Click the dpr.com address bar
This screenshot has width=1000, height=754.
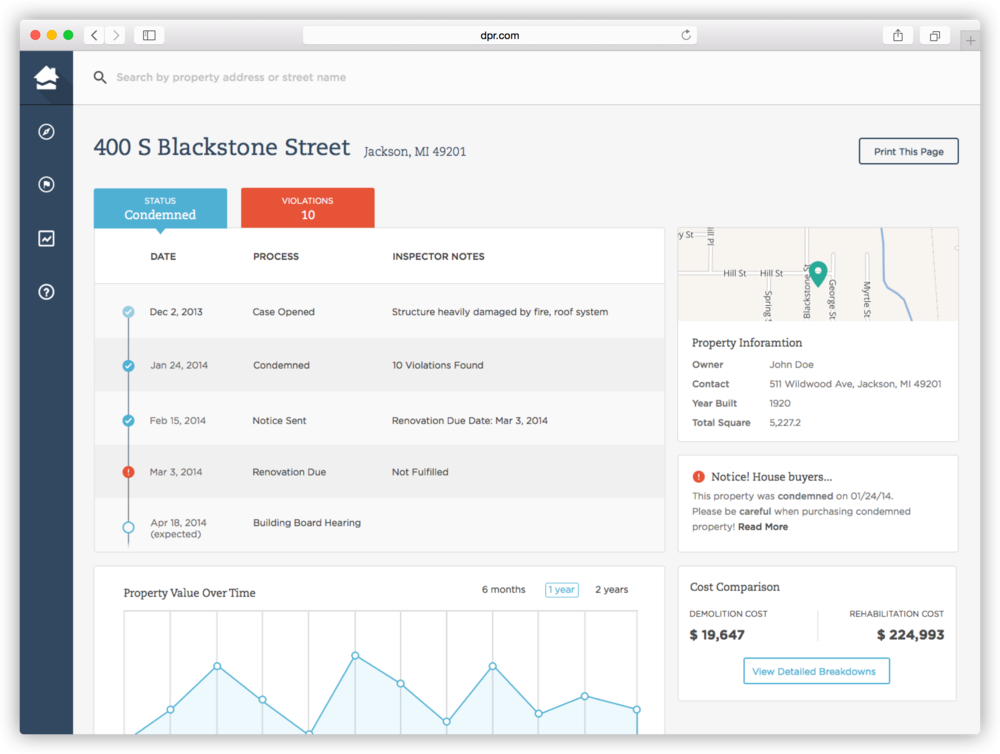tap(499, 35)
